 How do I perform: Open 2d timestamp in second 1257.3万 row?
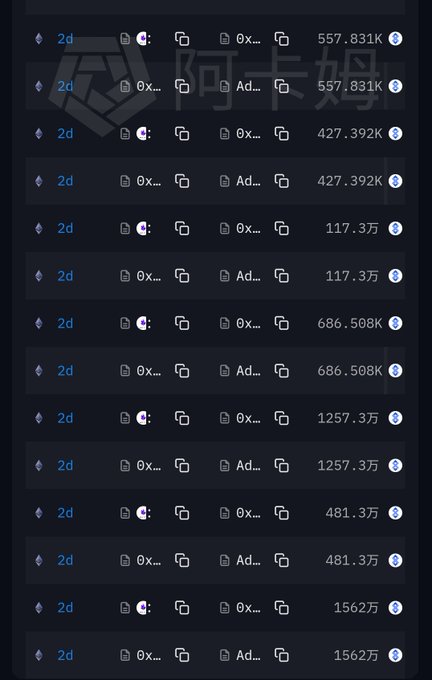pyautogui.click(x=65, y=466)
